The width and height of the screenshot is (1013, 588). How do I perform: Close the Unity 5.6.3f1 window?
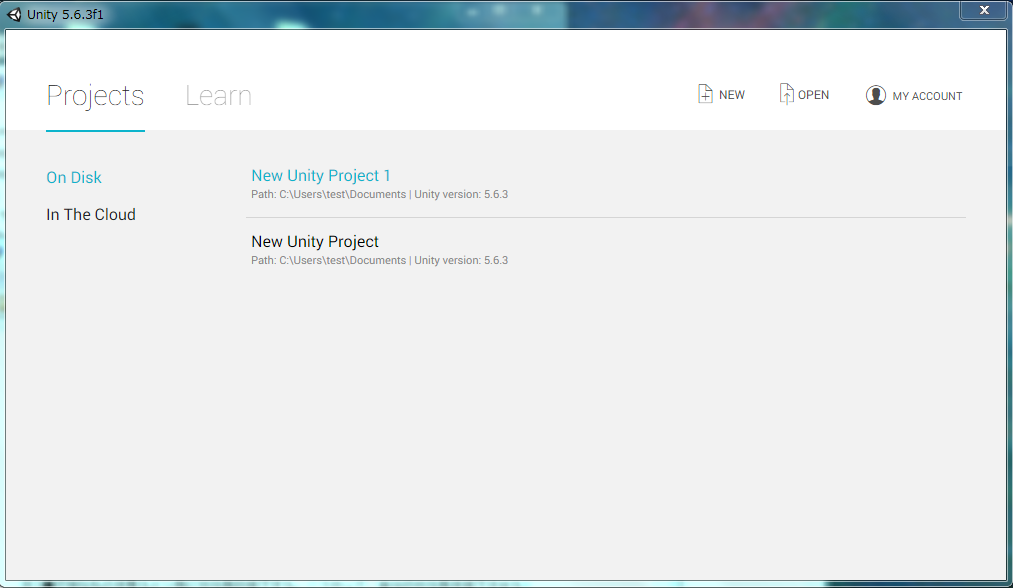[984, 10]
